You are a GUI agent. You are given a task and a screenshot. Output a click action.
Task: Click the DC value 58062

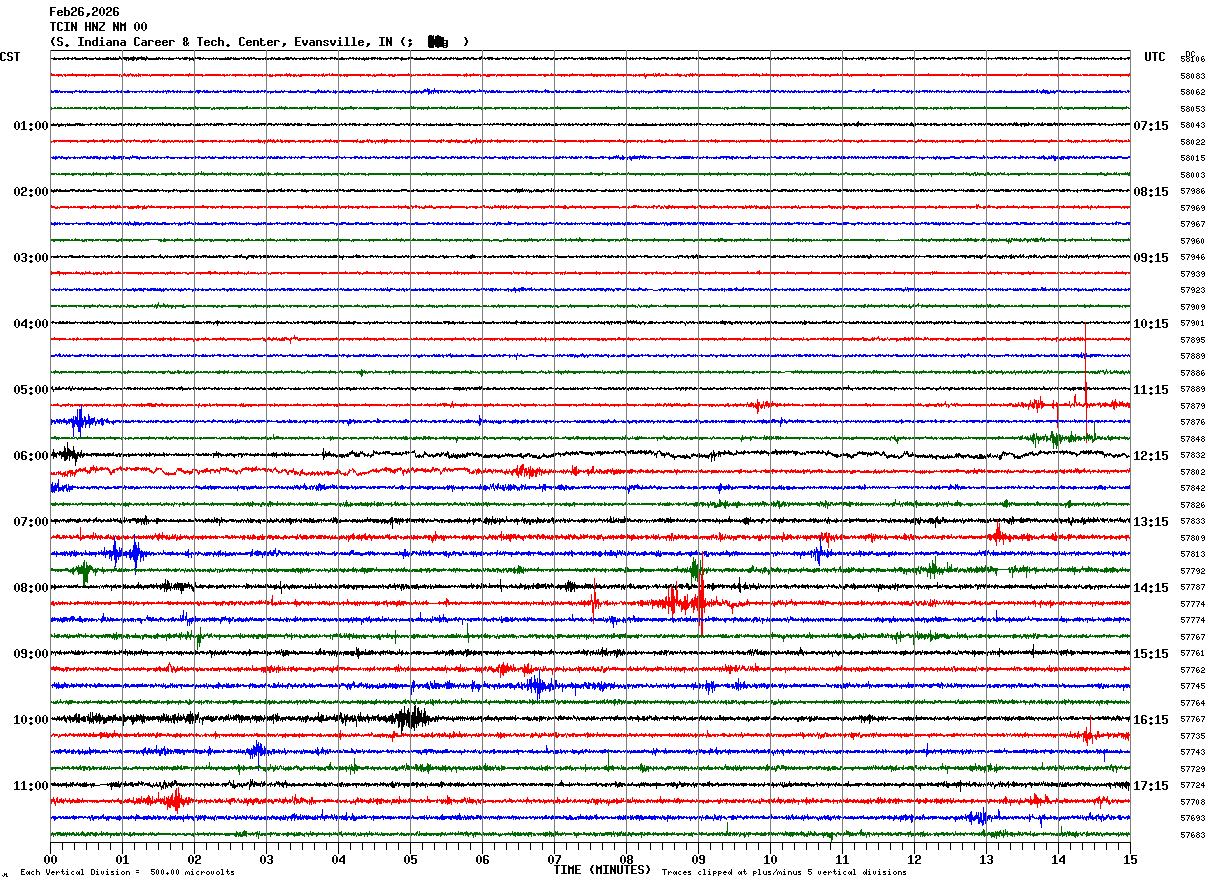click(1192, 93)
